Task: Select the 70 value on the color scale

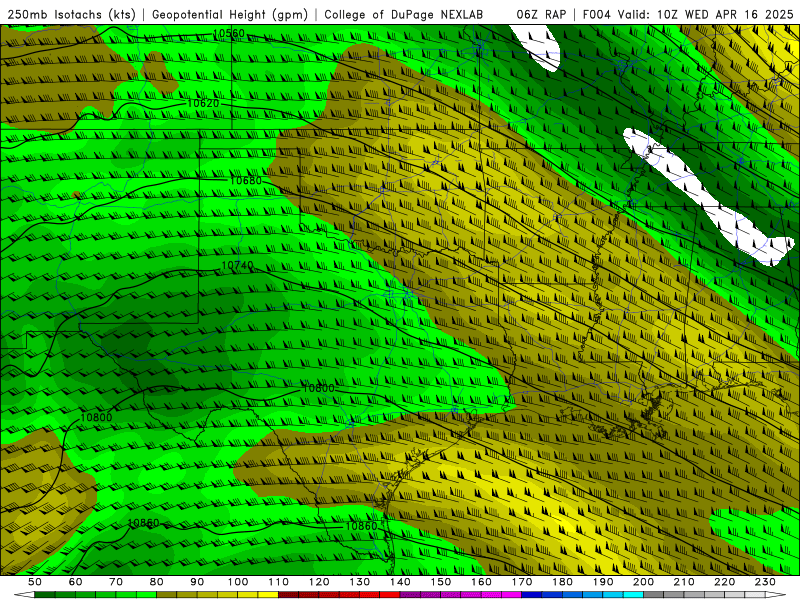Action: tap(116, 582)
